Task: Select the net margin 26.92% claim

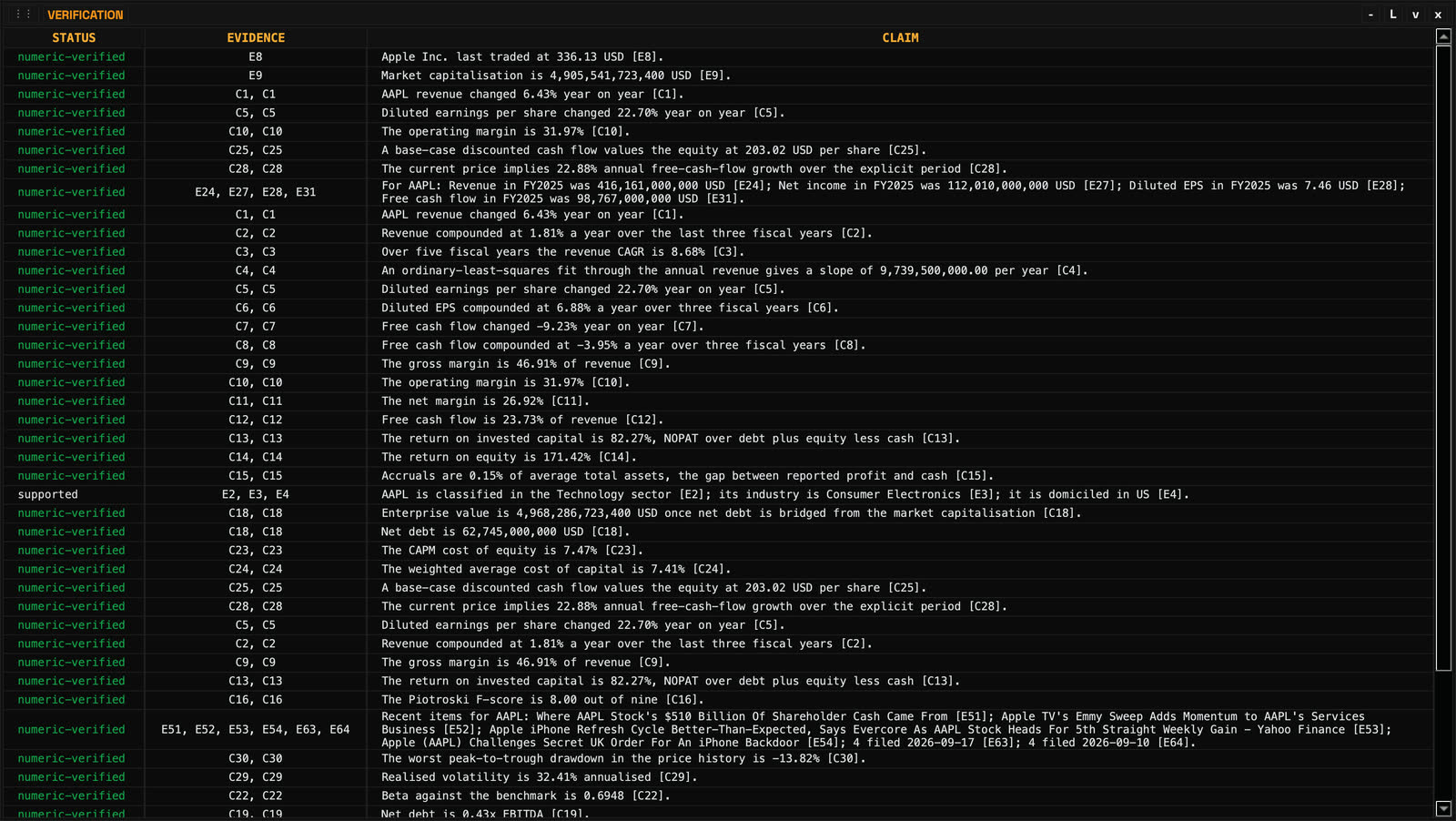Action: (485, 400)
